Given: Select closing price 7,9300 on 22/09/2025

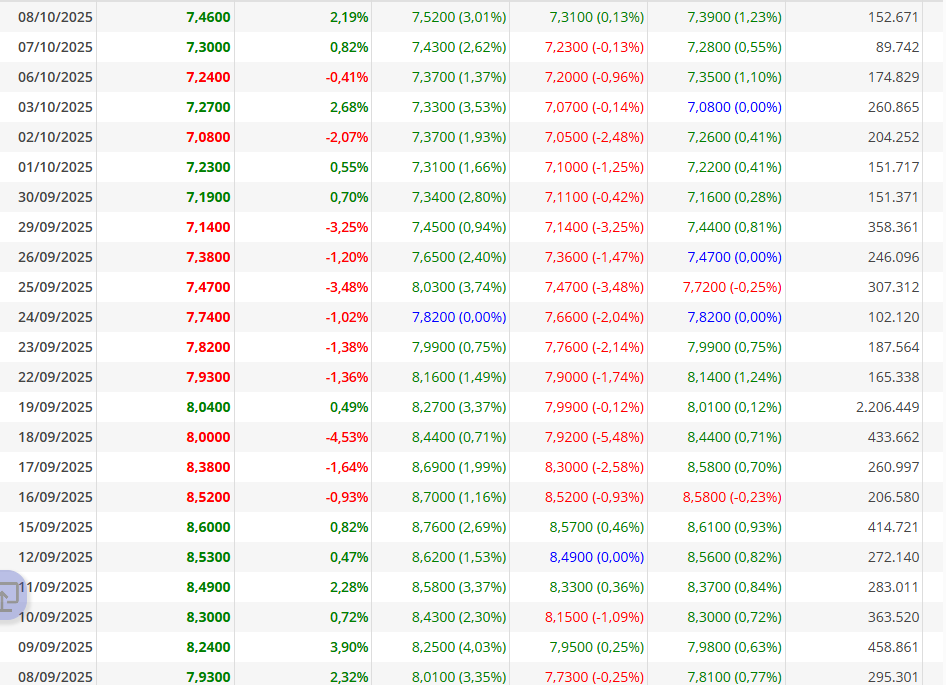Looking at the screenshot, I should click(x=208, y=377).
